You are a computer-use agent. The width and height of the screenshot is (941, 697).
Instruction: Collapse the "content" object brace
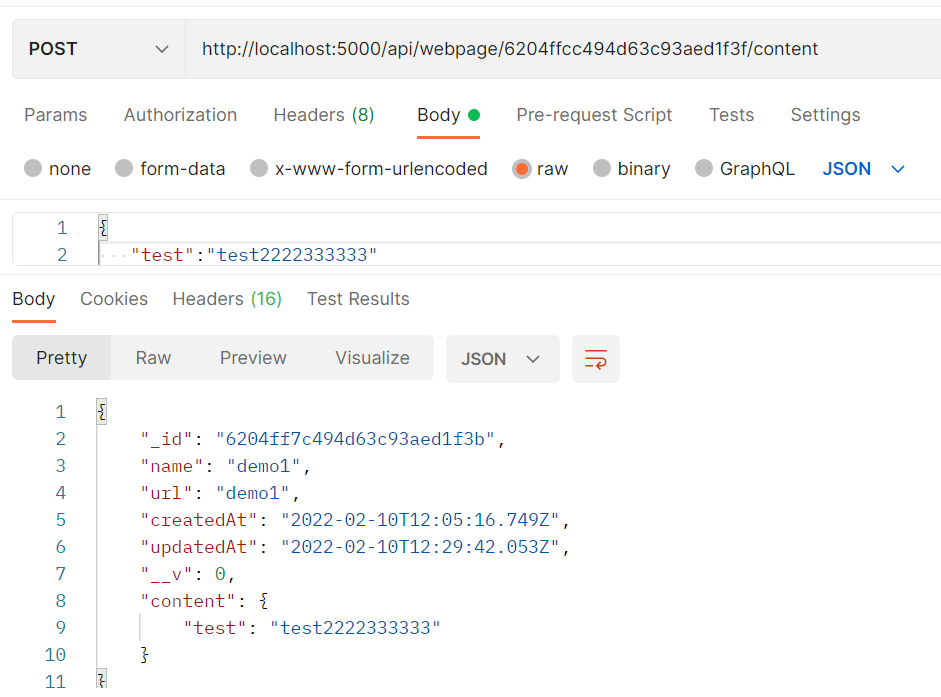click(263, 601)
